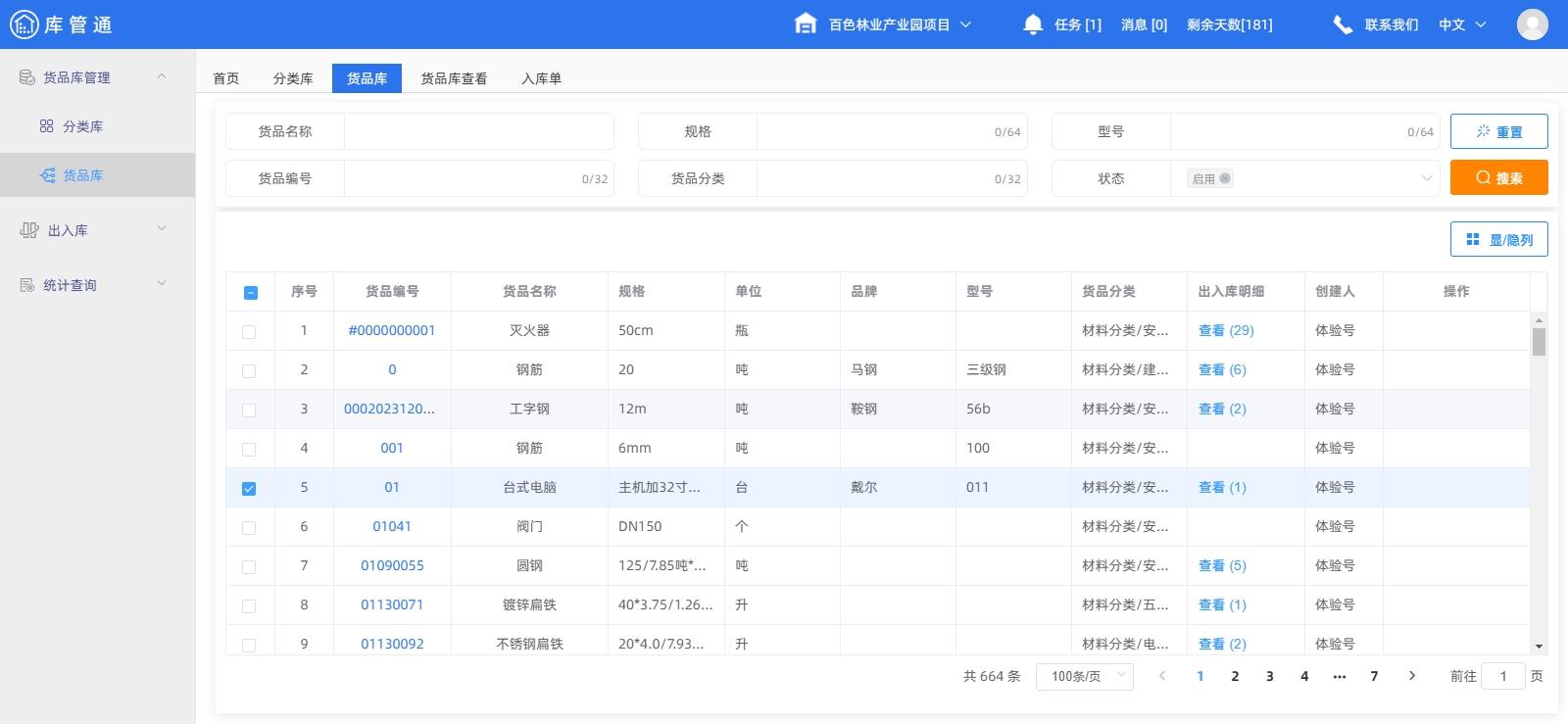Click the 重置 reset button
This screenshot has height=724, width=1568.
point(1499,131)
